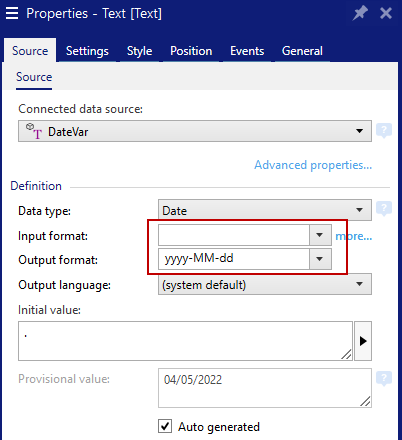Viewport: 402px width, 440px height.
Task: Click help icon next to Connected data source
Action: click(384, 130)
